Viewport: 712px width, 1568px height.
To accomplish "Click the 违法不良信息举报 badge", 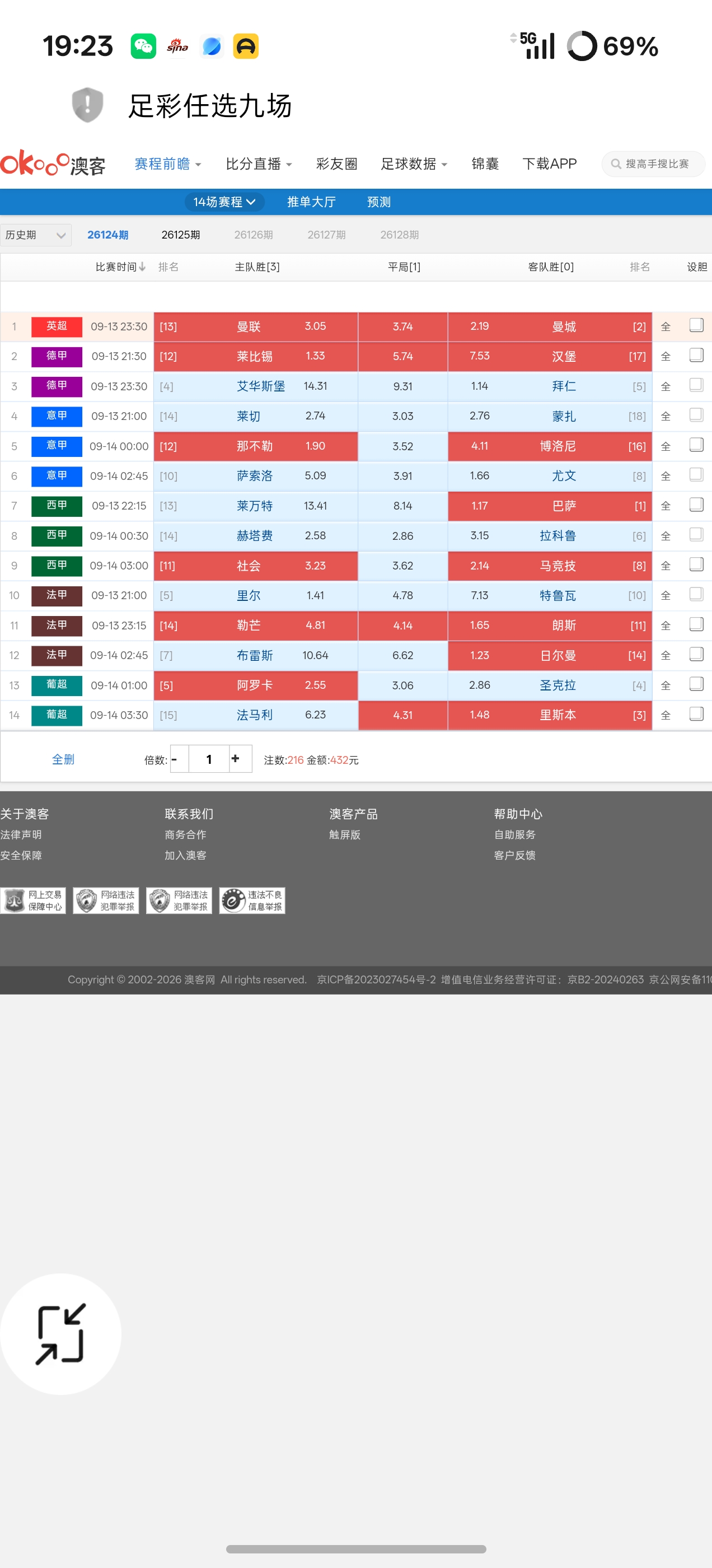I will click(x=252, y=900).
